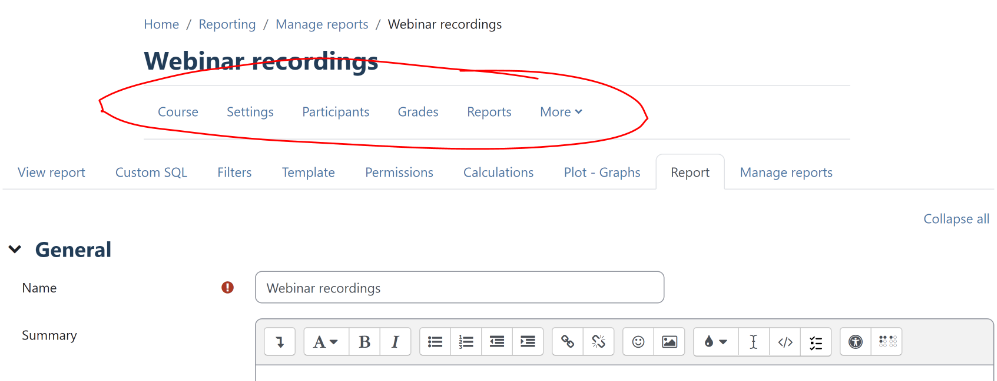Screen dimensions: 997x381
Task: Go to the Participants tab
Action: point(336,112)
